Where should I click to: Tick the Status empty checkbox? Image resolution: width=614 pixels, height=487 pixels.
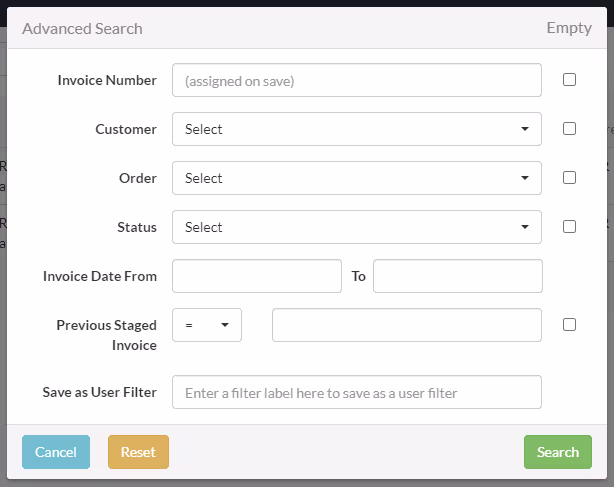pyautogui.click(x=569, y=226)
